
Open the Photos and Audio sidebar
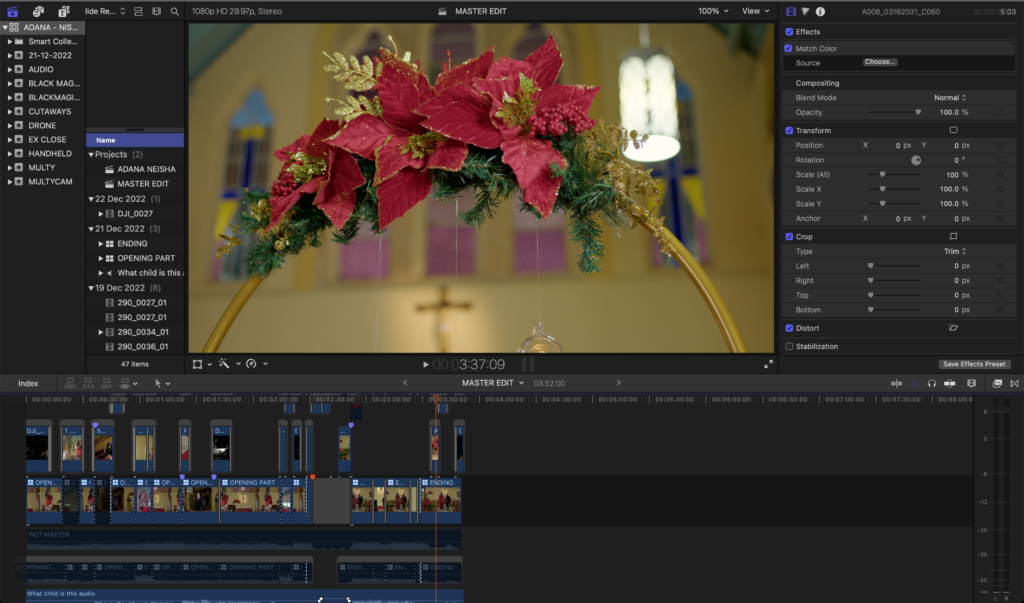click(x=37, y=11)
